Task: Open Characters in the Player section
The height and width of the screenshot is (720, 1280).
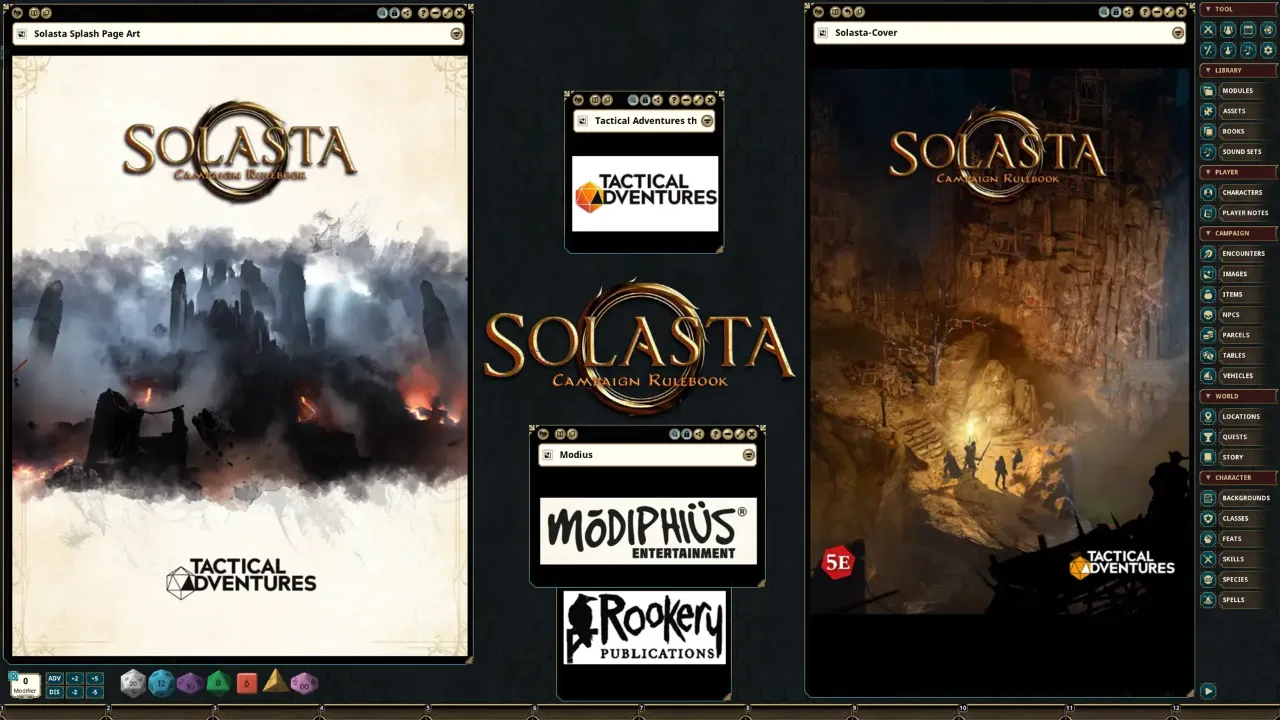Action: click(x=1238, y=192)
